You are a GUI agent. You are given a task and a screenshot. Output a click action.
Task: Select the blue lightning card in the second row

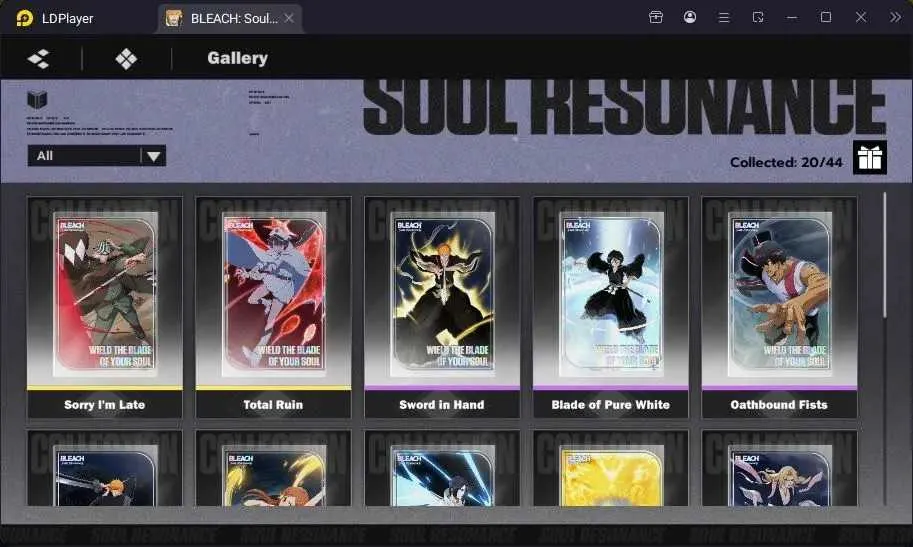pyautogui.click(x=442, y=468)
